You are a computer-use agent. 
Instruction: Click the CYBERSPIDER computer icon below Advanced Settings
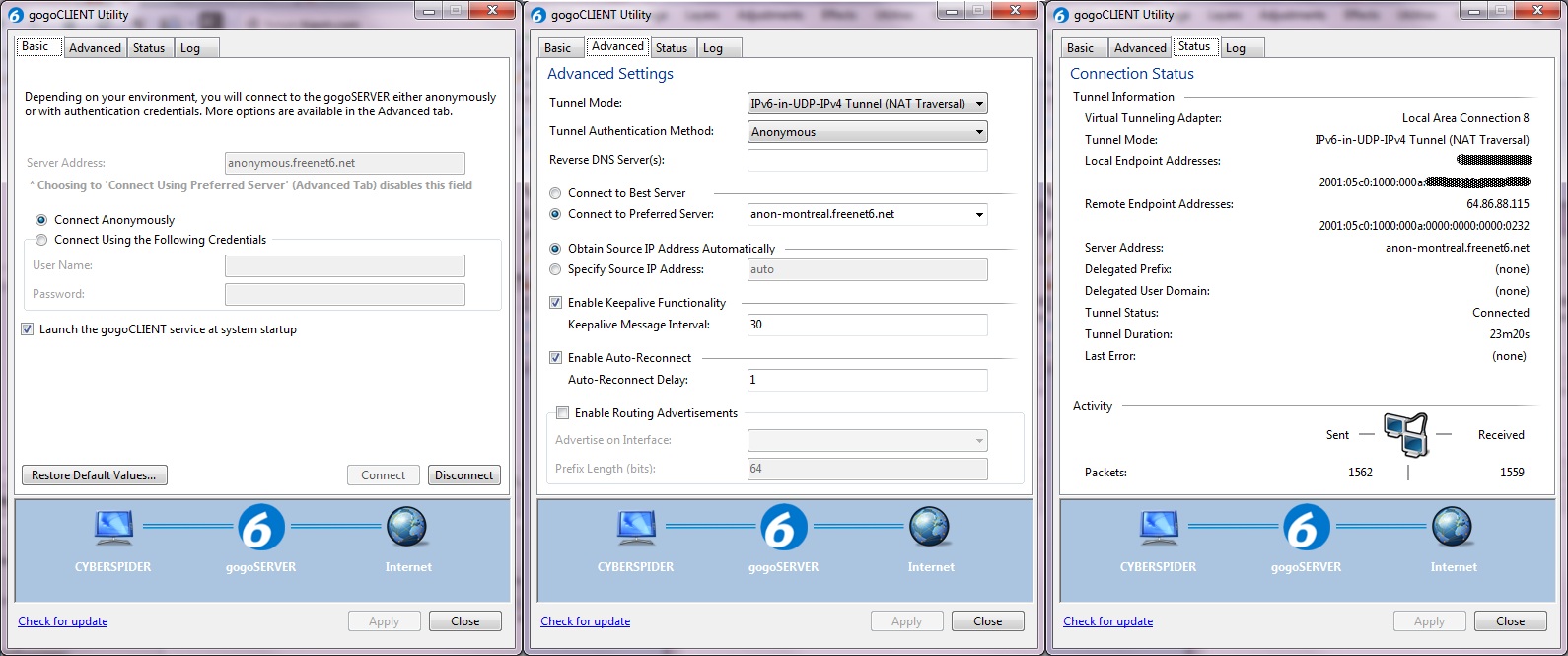pyautogui.click(x=636, y=528)
